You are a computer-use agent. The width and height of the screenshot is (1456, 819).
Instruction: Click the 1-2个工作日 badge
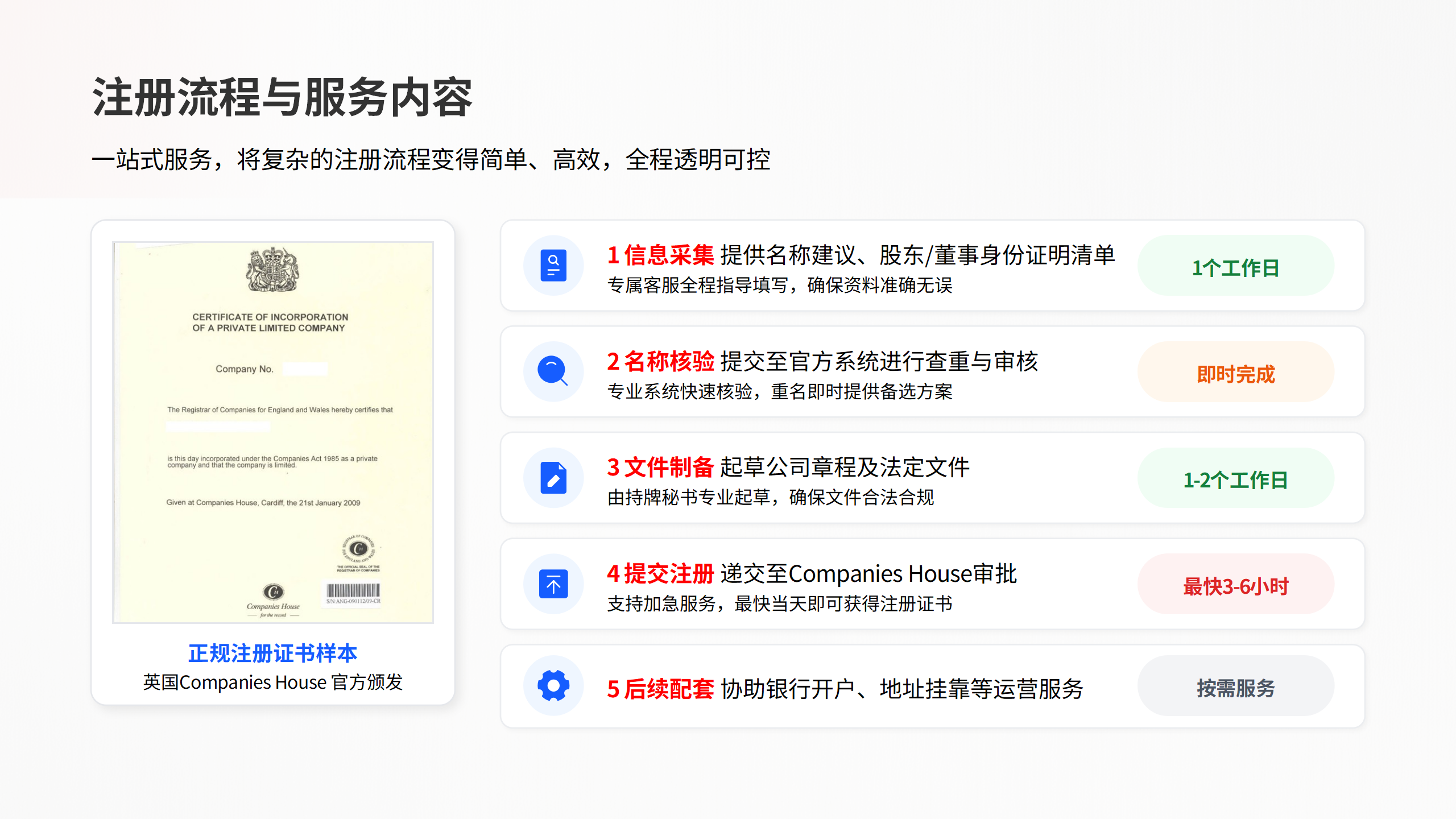[1235, 479]
